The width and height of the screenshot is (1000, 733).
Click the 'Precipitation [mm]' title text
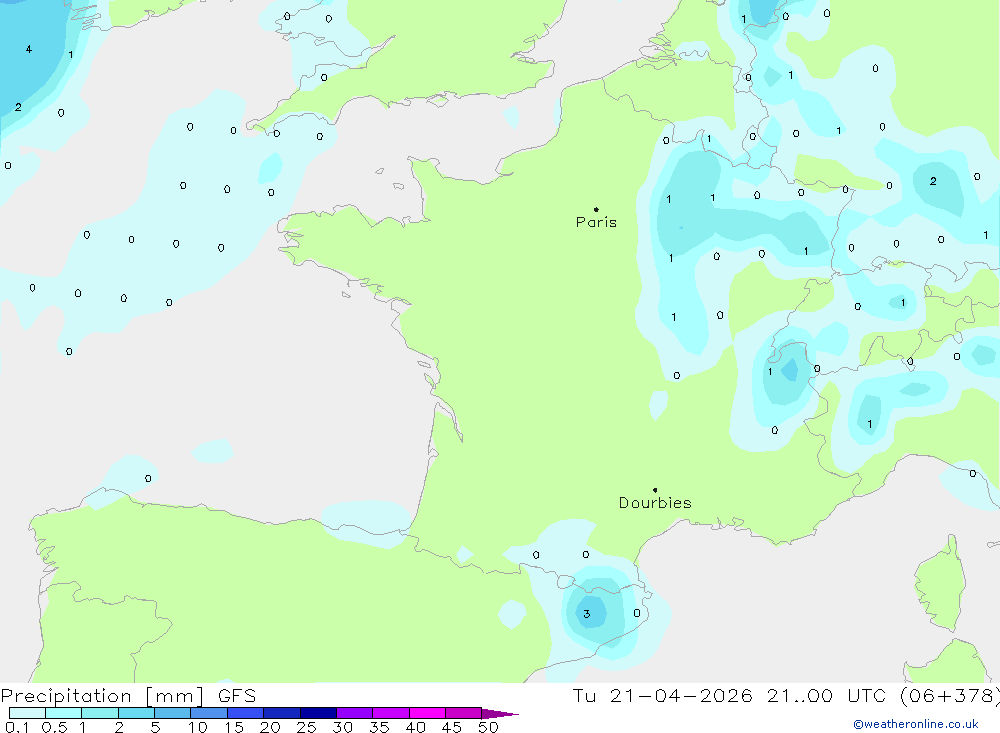[x=102, y=696]
